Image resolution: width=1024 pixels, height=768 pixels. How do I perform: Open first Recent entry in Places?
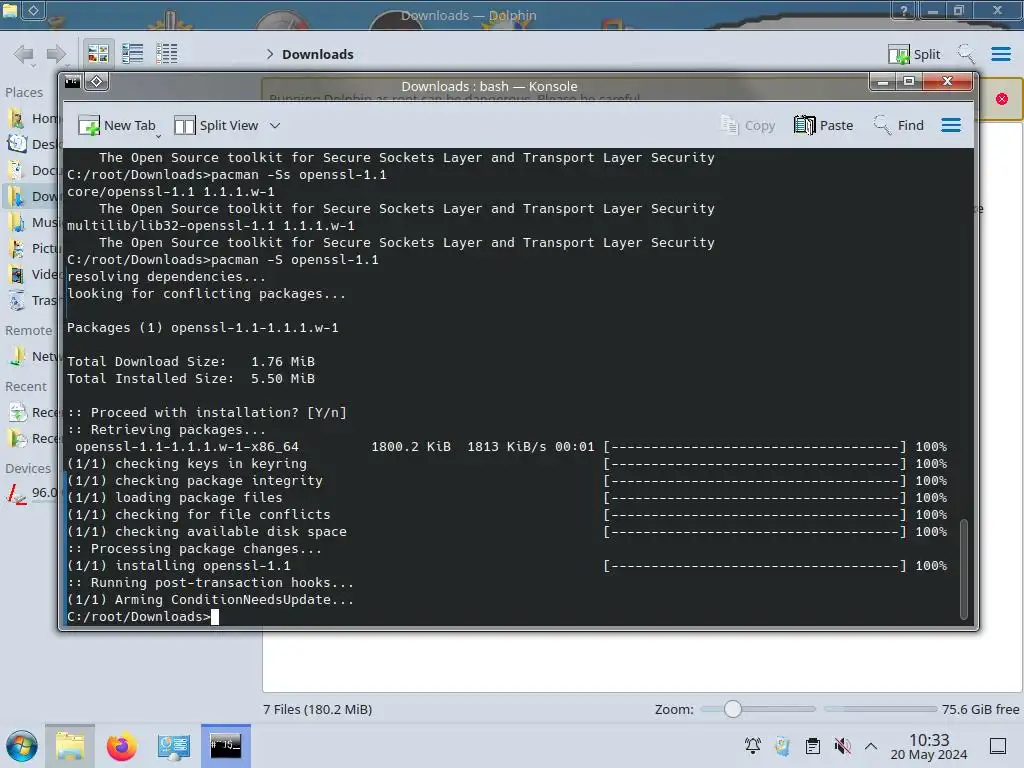pos(31,413)
